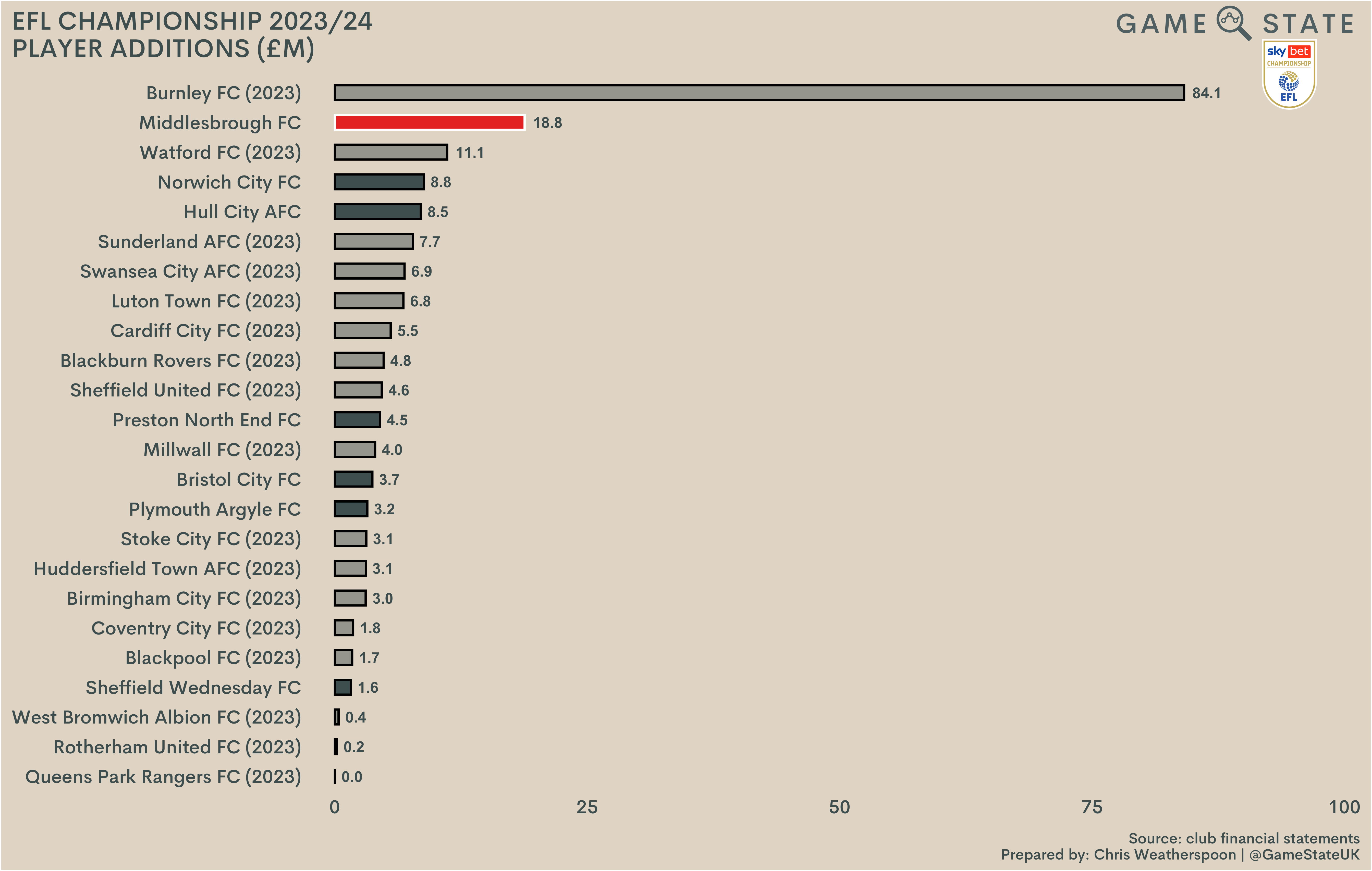The height and width of the screenshot is (871, 1372).
Task: Click the 11.1 value for Watford
Action: click(x=470, y=153)
